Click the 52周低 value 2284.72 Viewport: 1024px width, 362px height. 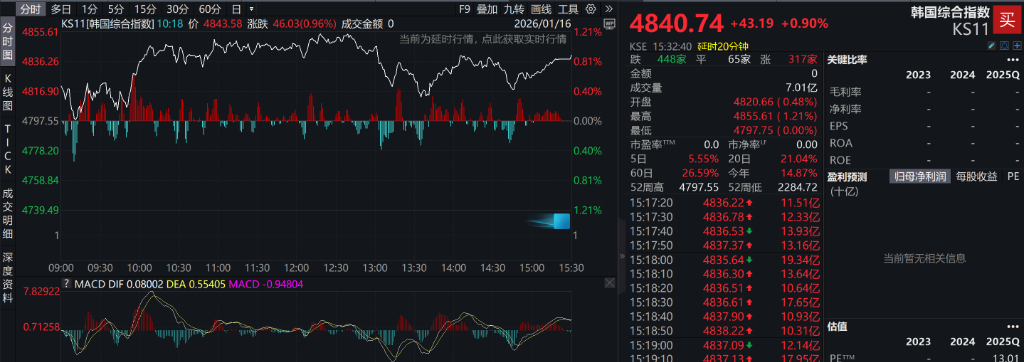point(796,187)
